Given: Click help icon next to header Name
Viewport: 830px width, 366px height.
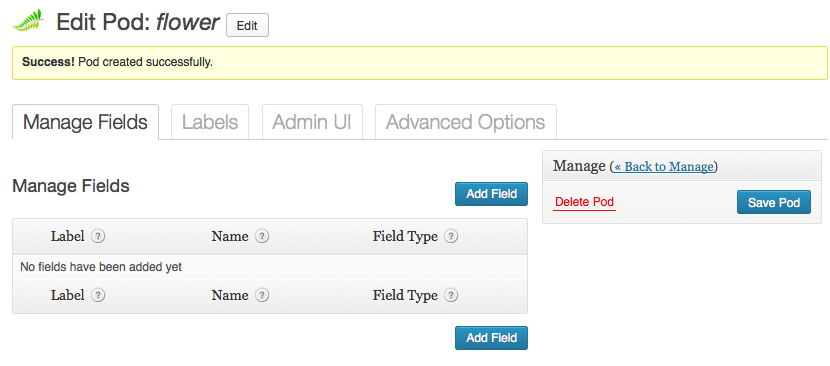Looking at the screenshot, I should point(262,236).
